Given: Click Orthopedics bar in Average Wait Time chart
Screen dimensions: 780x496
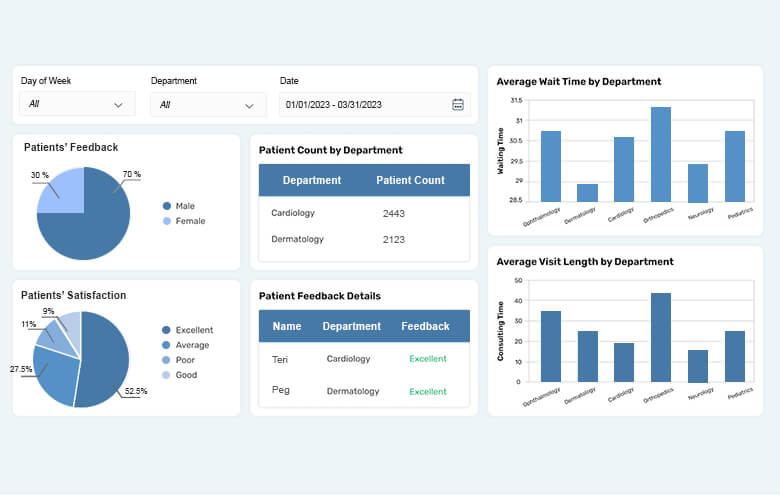Looking at the screenshot, I should (660, 155).
